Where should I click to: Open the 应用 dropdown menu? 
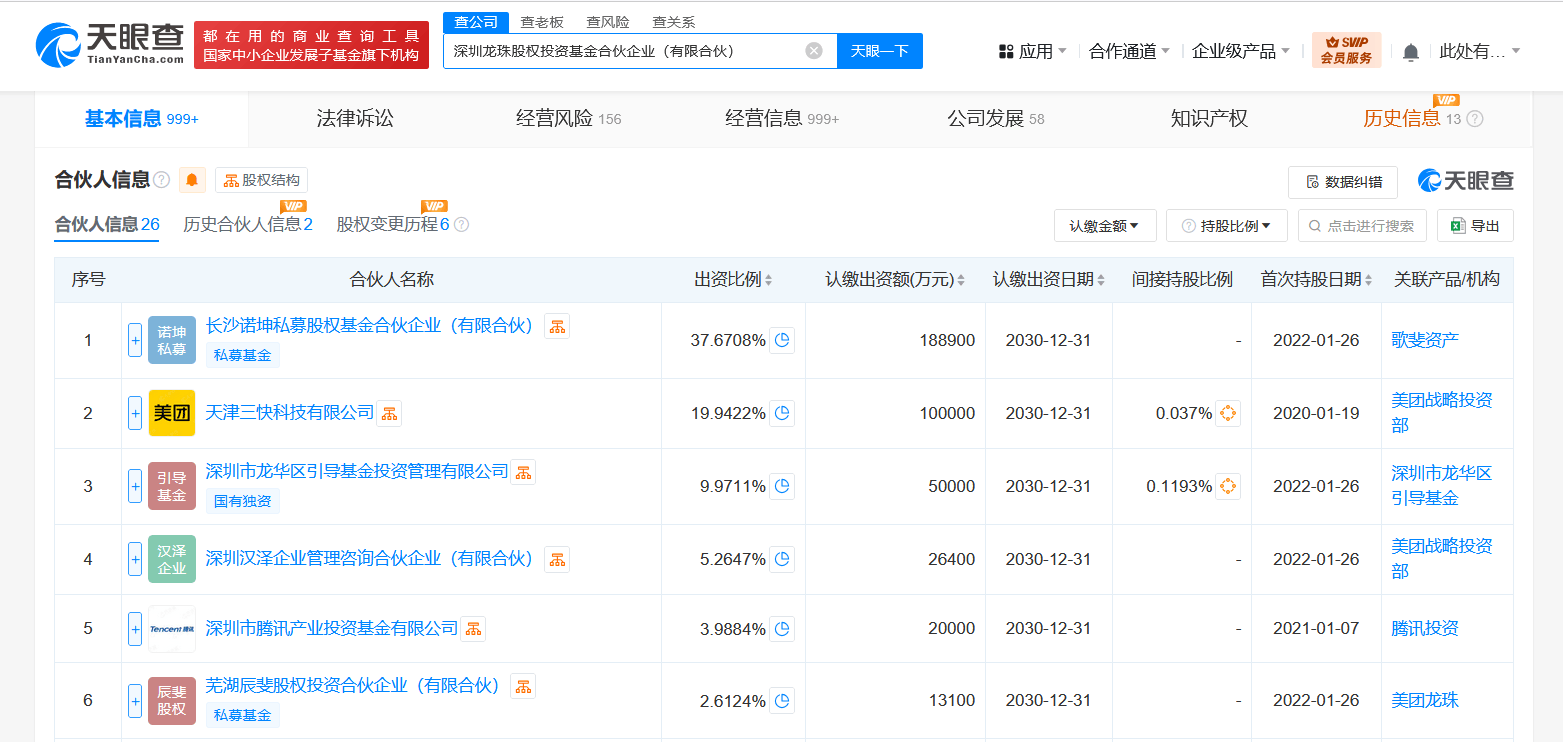1033,51
